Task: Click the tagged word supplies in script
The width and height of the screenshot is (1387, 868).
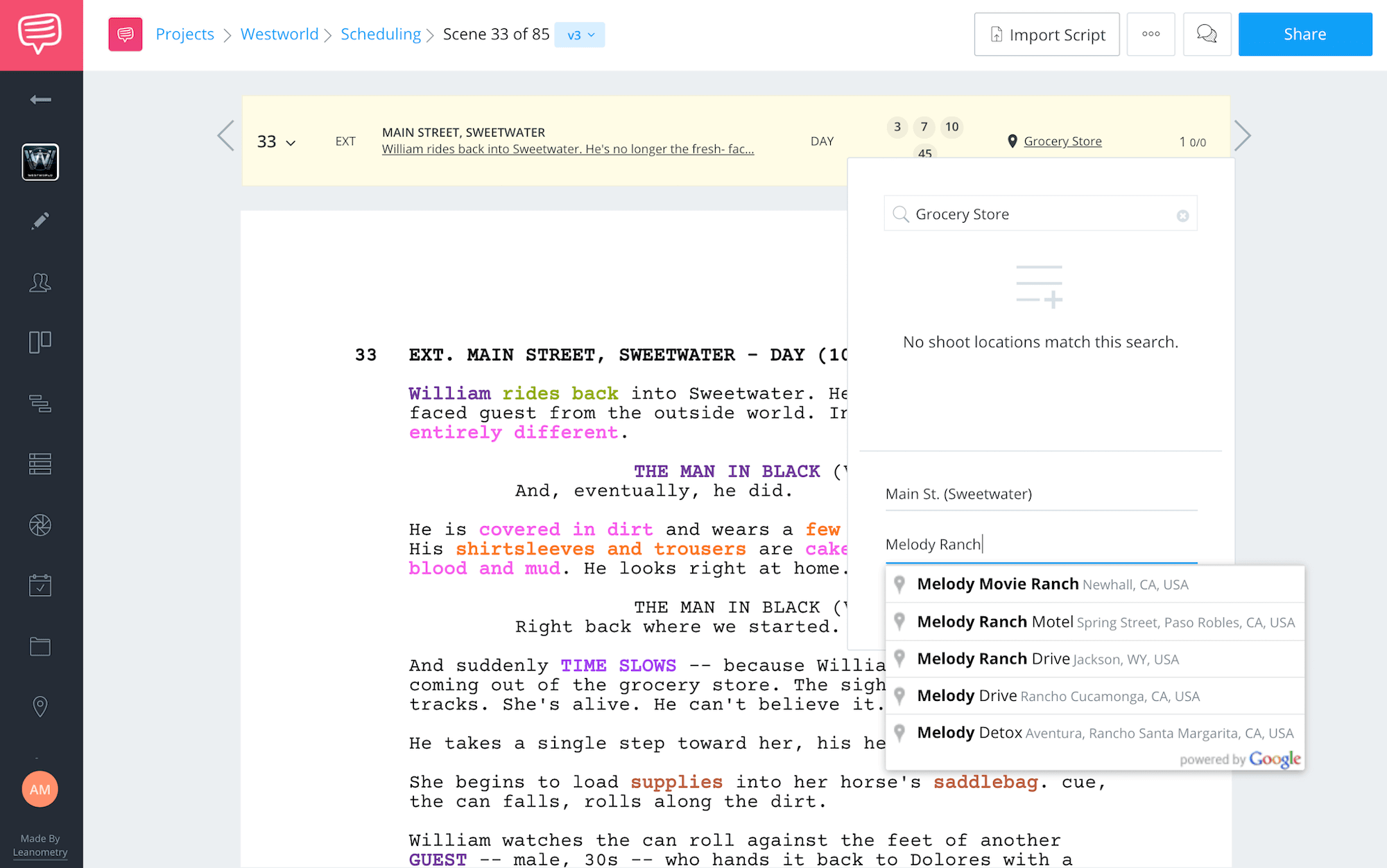Action: 676,782
